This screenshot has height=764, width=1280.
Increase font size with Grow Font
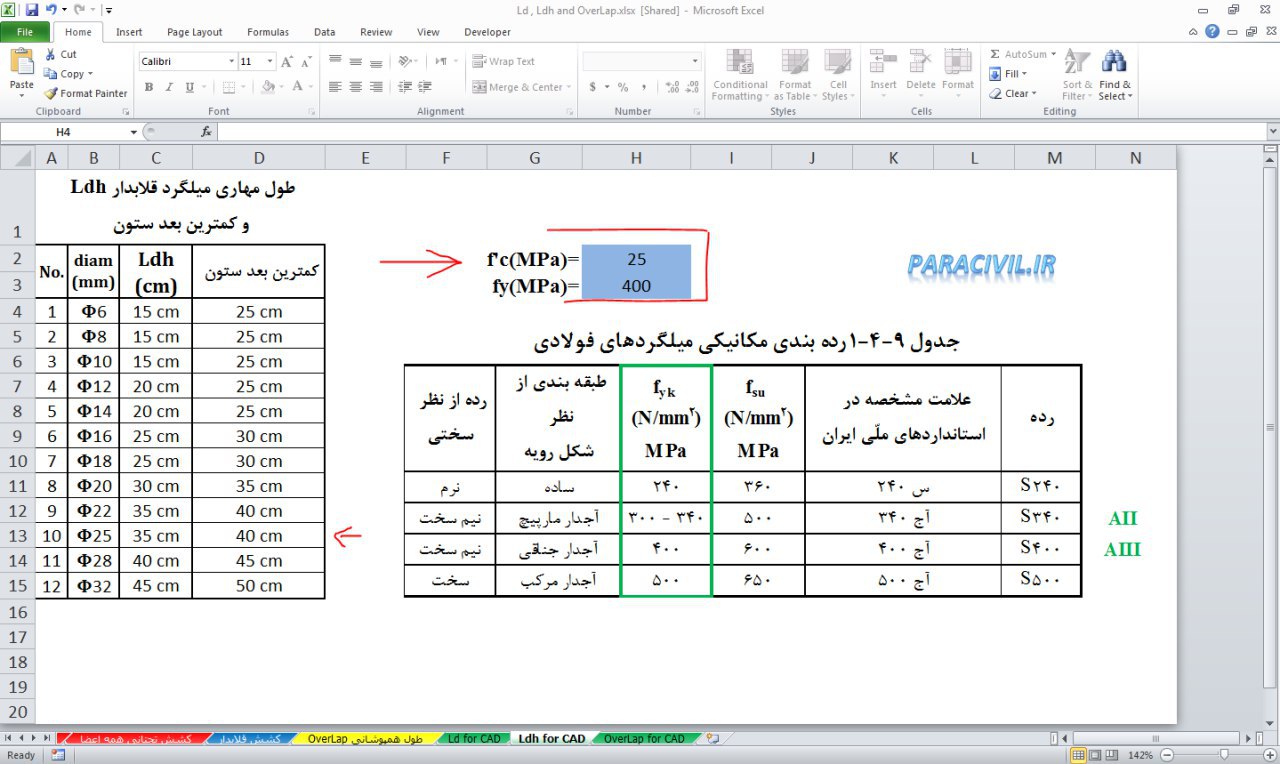287,62
